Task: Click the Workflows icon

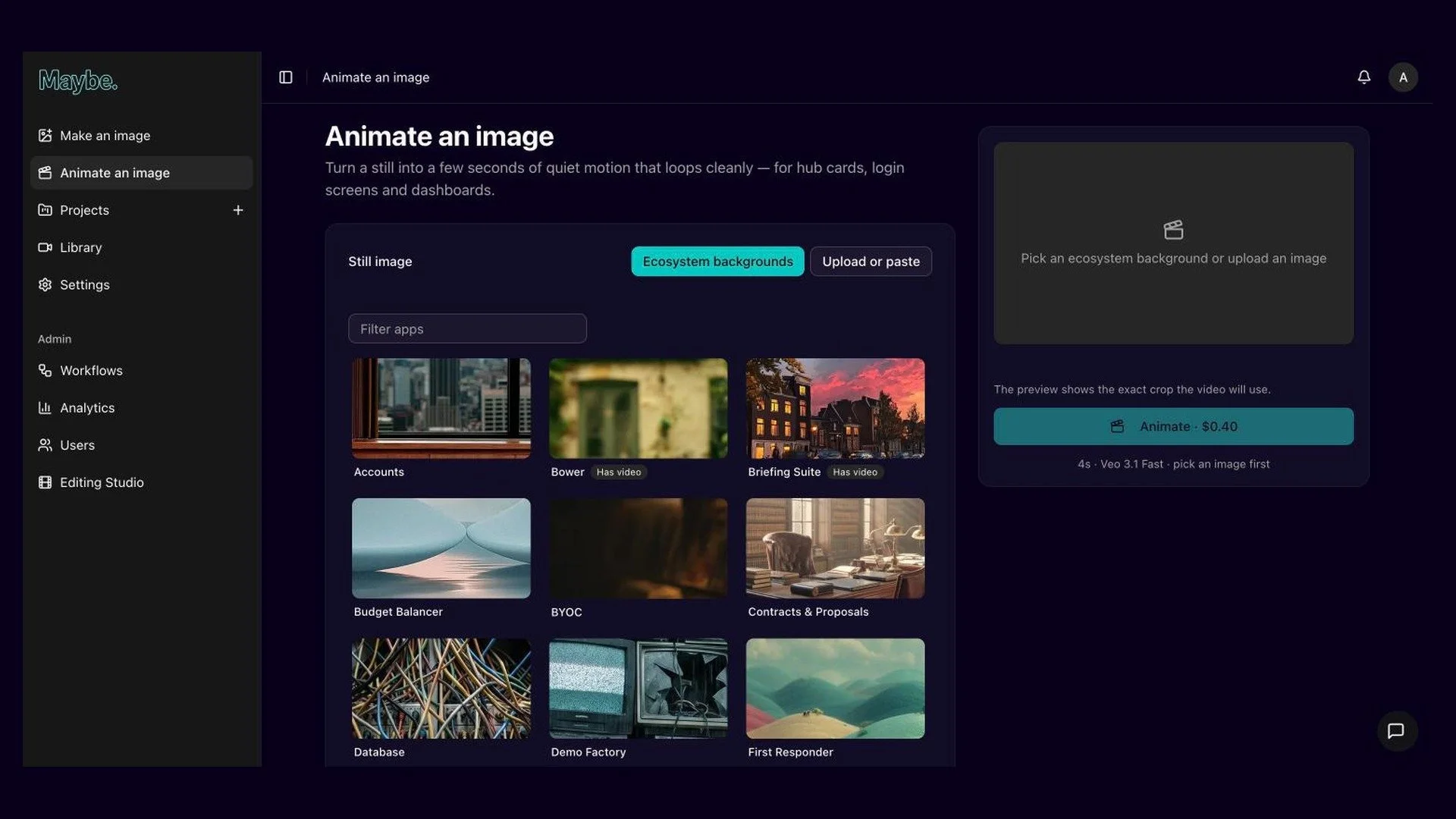Action: tap(45, 370)
